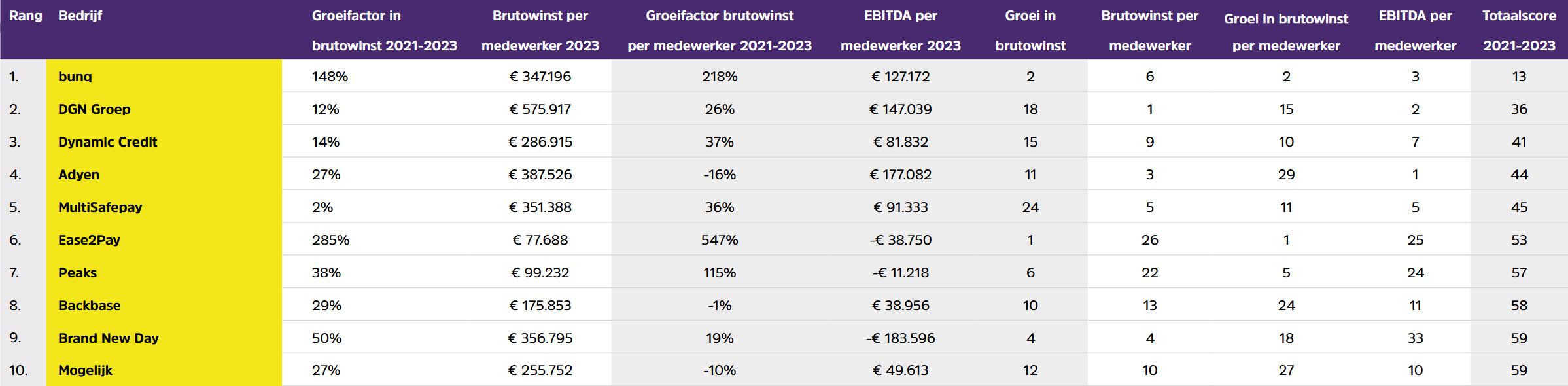Click Ease2Pay's 547% growth value
The height and width of the screenshot is (386, 1568).
pyautogui.click(x=720, y=240)
